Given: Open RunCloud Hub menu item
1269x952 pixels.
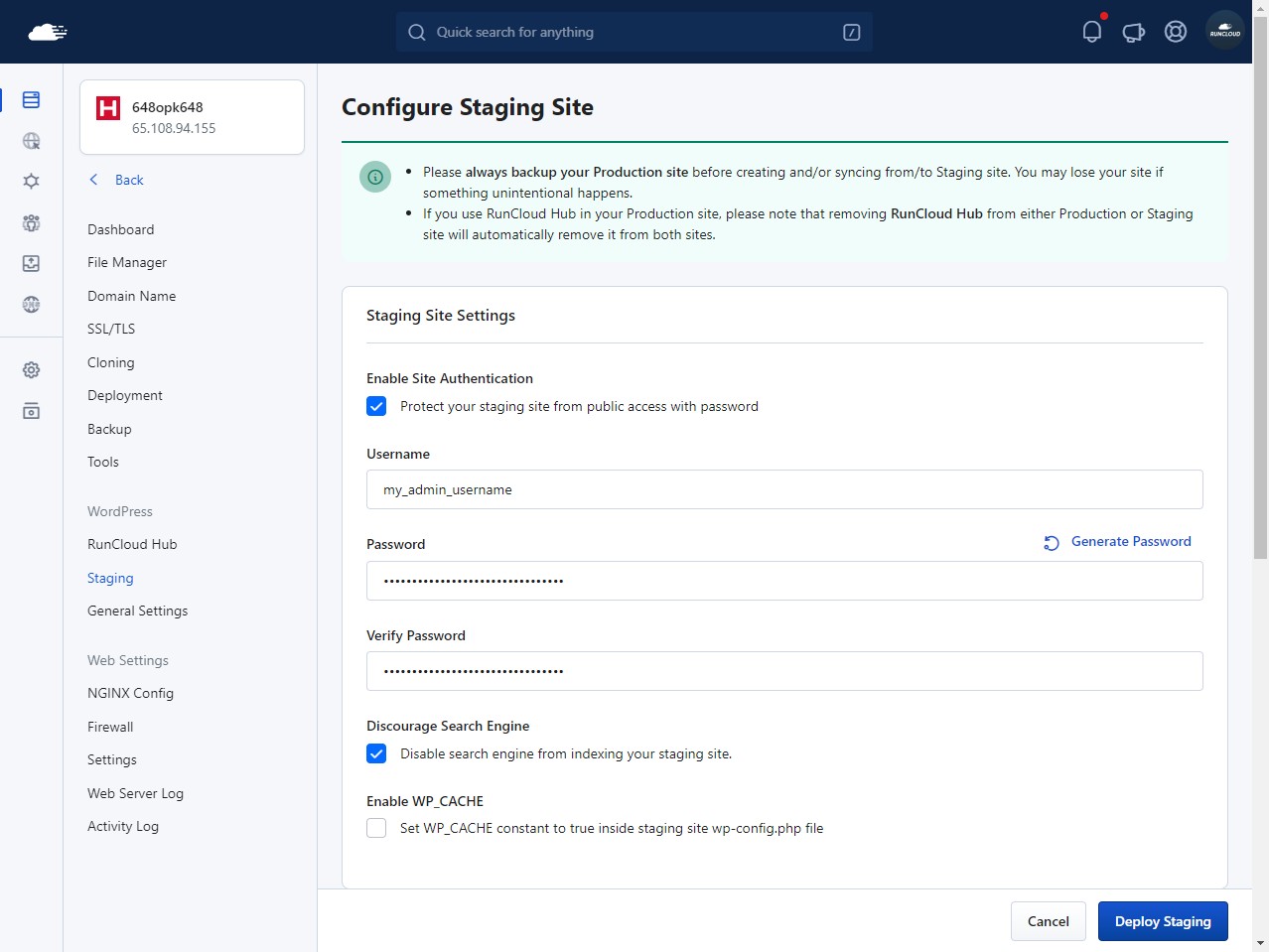Looking at the screenshot, I should pos(132,544).
